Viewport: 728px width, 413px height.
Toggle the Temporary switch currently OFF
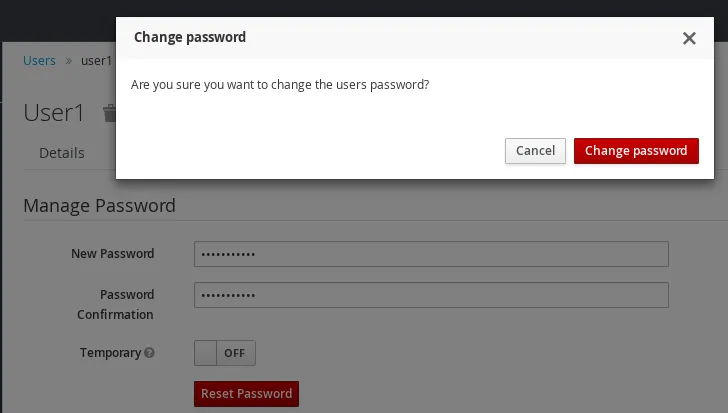click(x=225, y=353)
